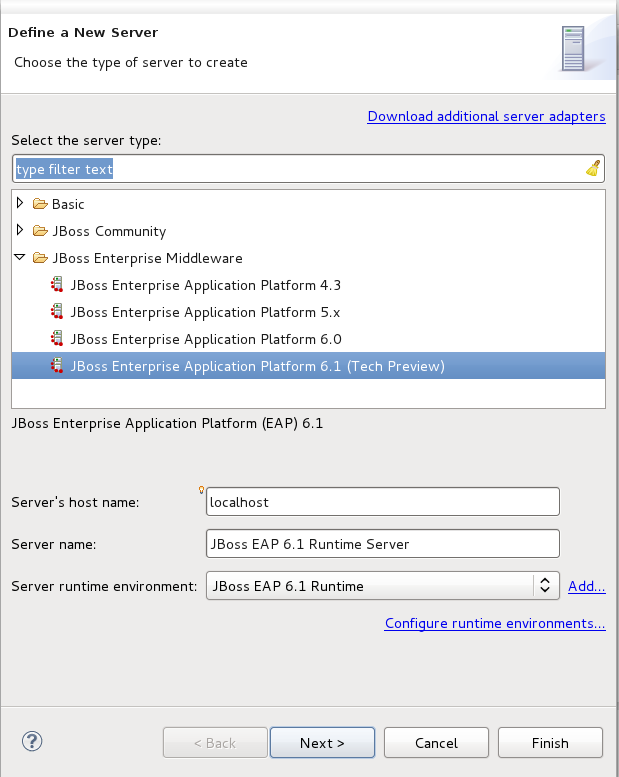Open Download additional server adapters link
Image resolution: width=619 pixels, height=777 pixels.
(486, 116)
